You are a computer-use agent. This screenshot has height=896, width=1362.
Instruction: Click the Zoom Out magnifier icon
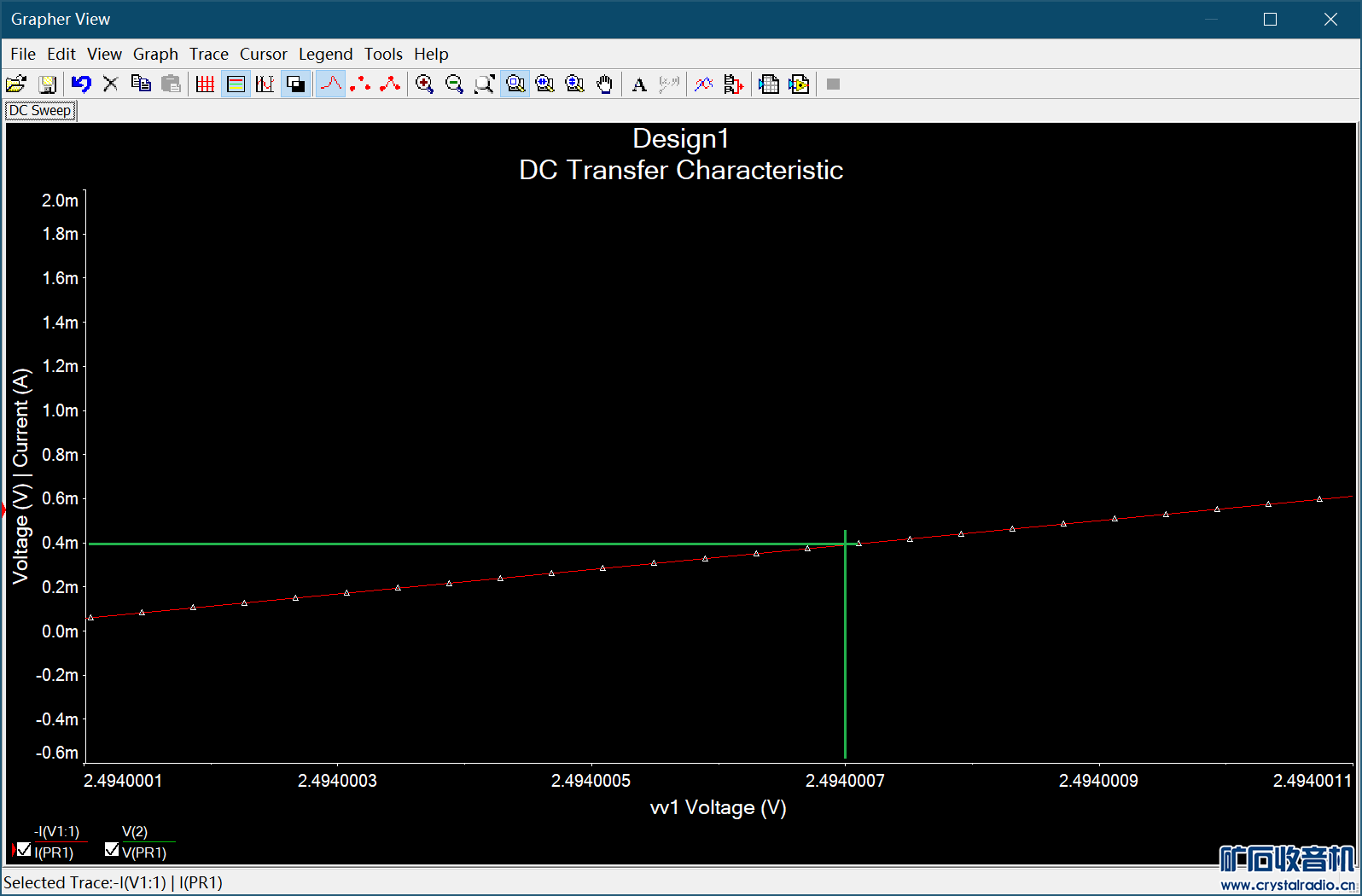454,84
